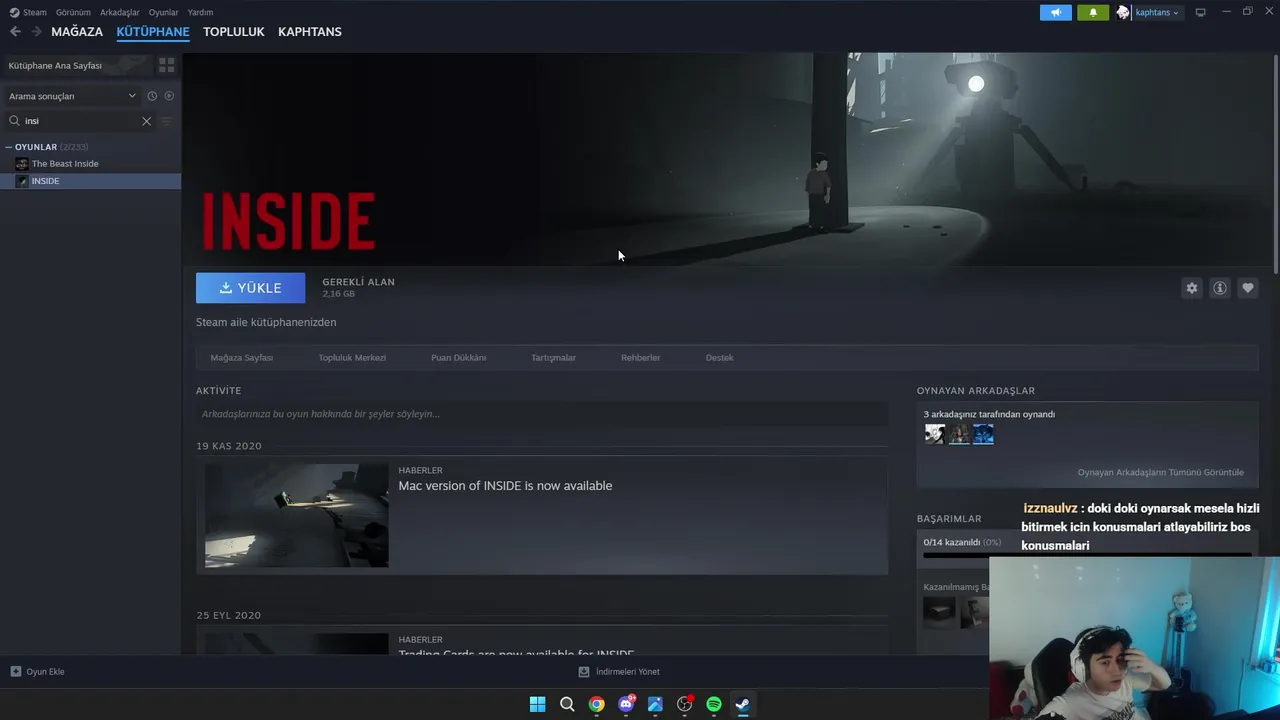This screenshot has width=1280, height=720.
Task: Open the notifications bell icon
Action: (1093, 12)
